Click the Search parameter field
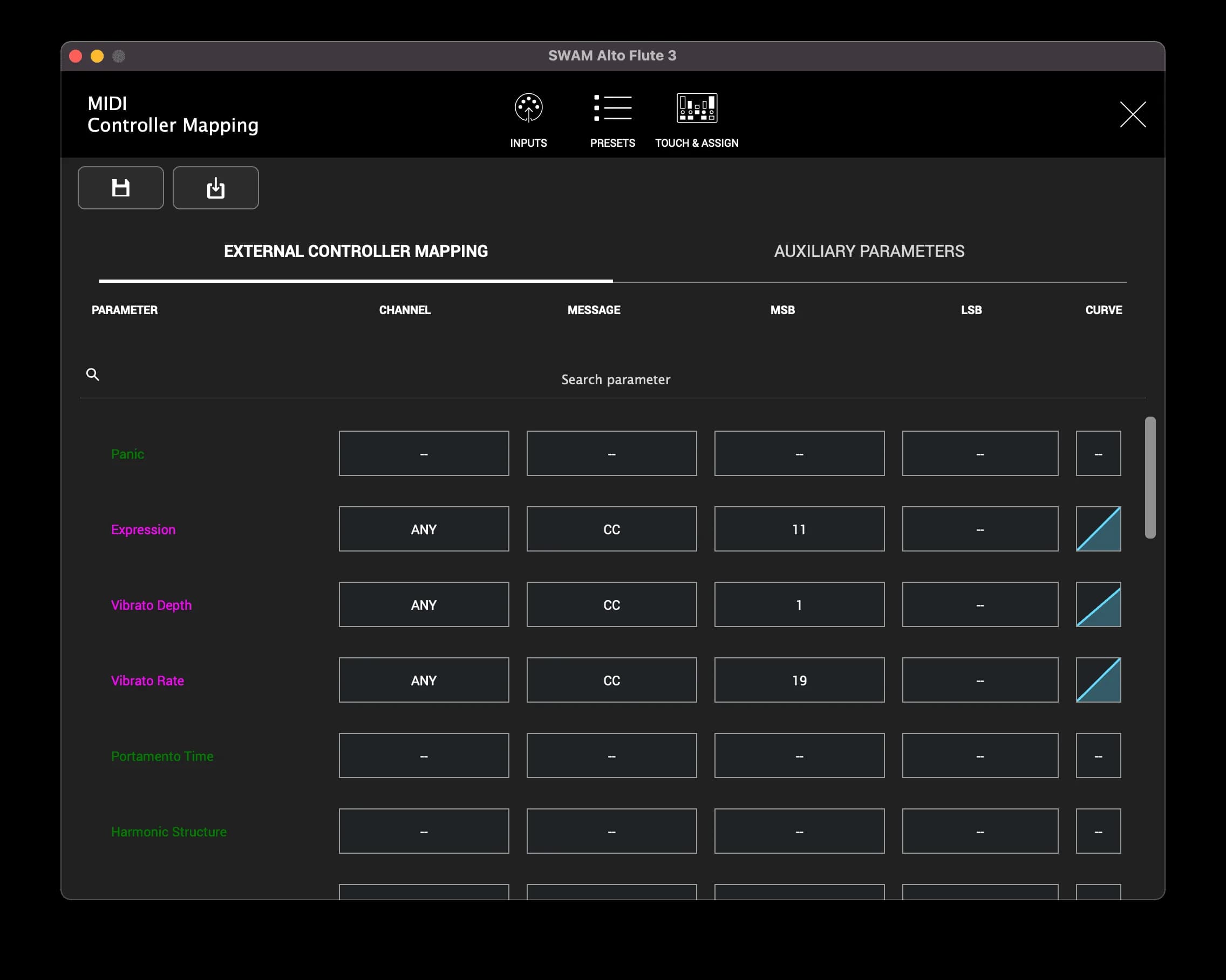The image size is (1226, 980). 615,379
